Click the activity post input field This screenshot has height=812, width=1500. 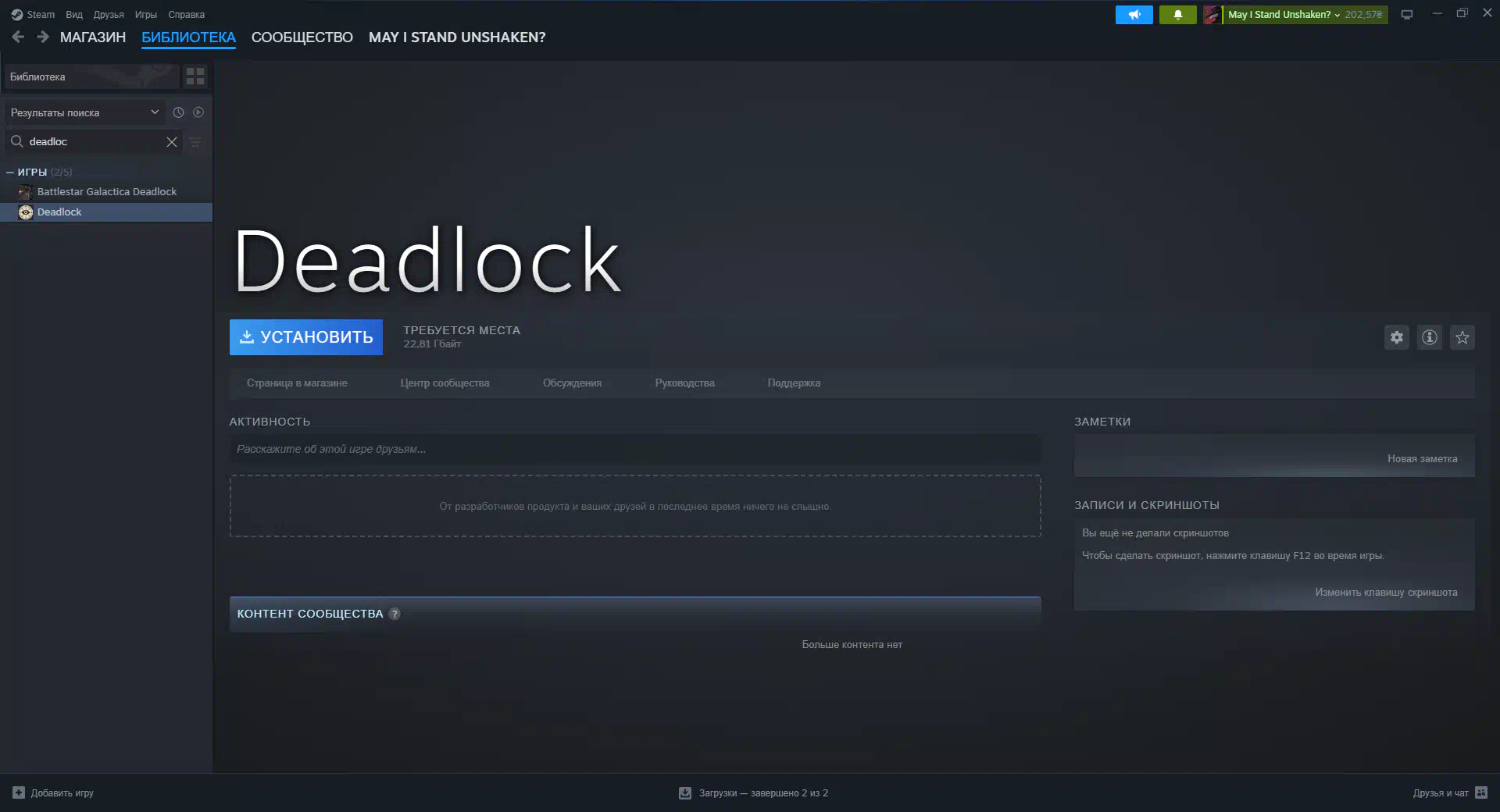click(x=634, y=449)
